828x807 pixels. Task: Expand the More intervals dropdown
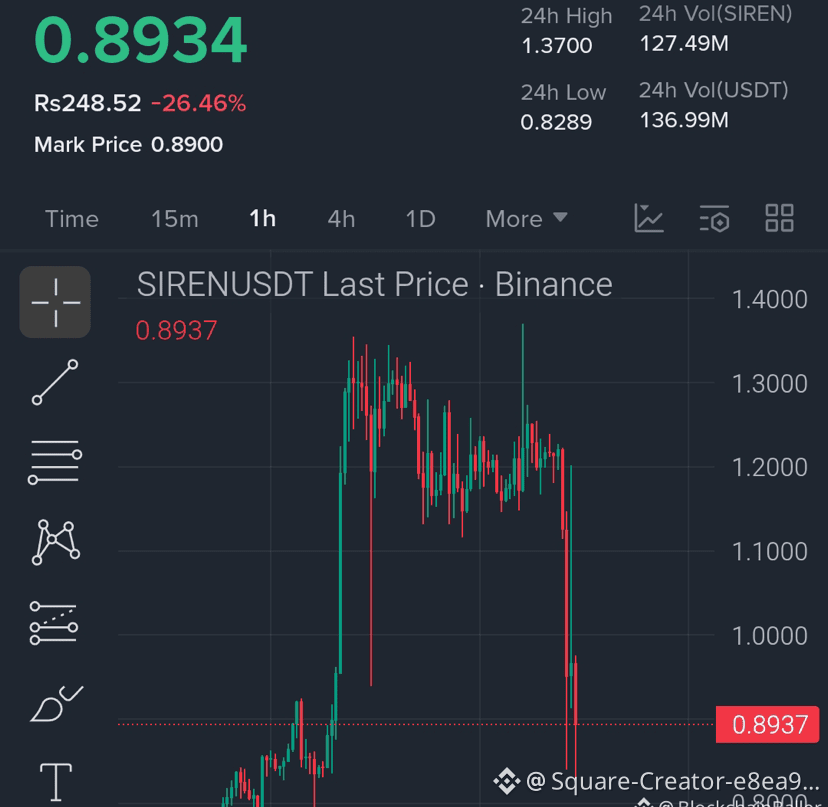tap(526, 219)
